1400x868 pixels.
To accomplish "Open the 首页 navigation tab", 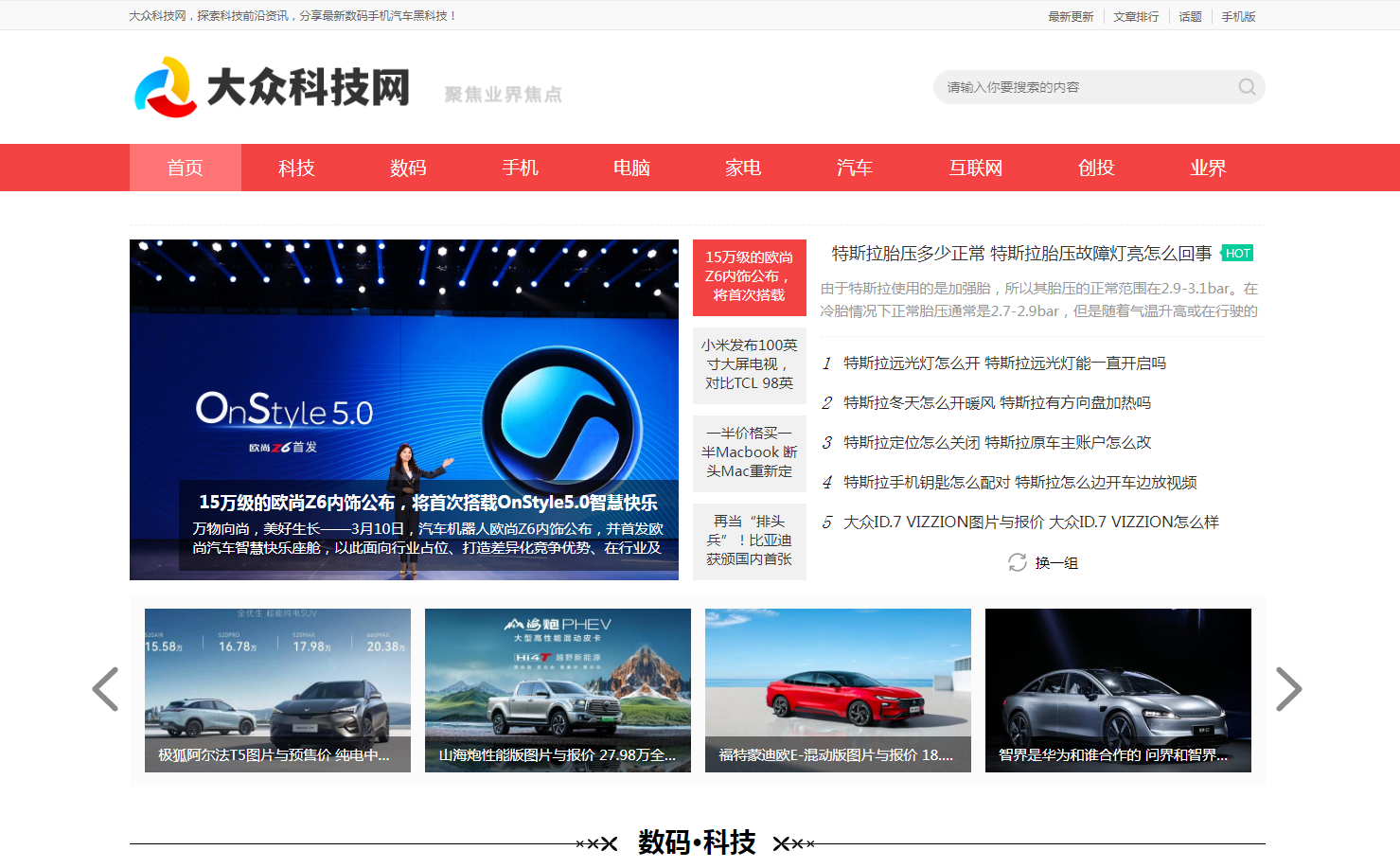I will (186, 168).
